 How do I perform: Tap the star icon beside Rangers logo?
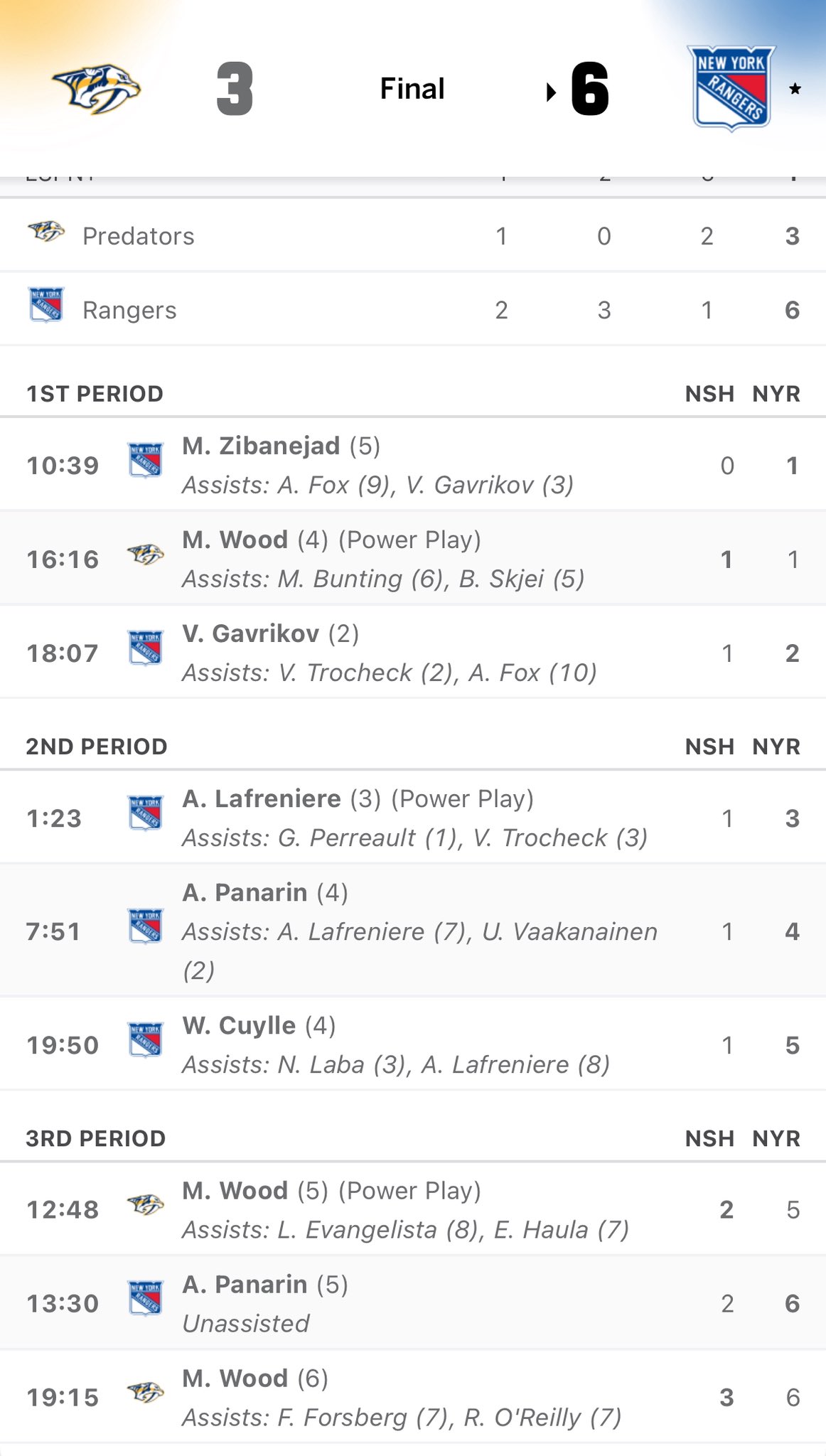[795, 89]
